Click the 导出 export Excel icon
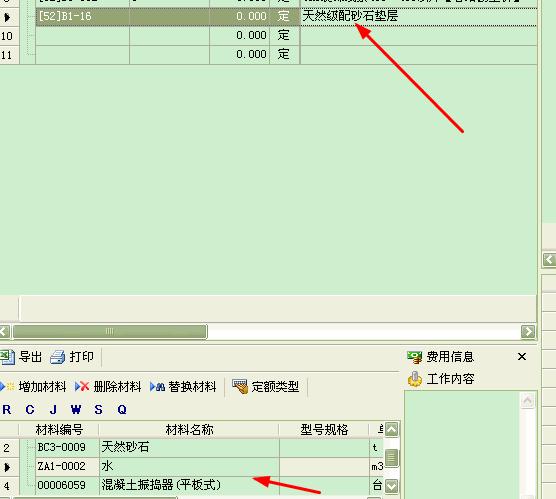The width and height of the screenshot is (556, 499). (7, 357)
